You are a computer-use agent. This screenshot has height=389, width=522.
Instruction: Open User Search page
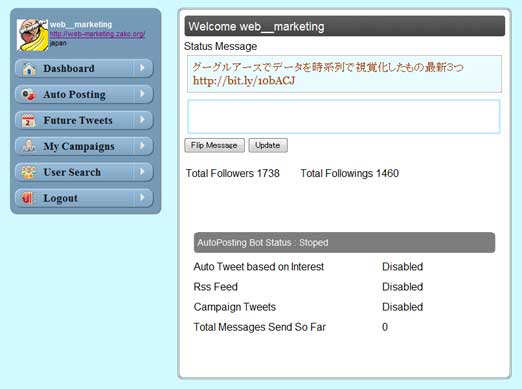tap(84, 172)
